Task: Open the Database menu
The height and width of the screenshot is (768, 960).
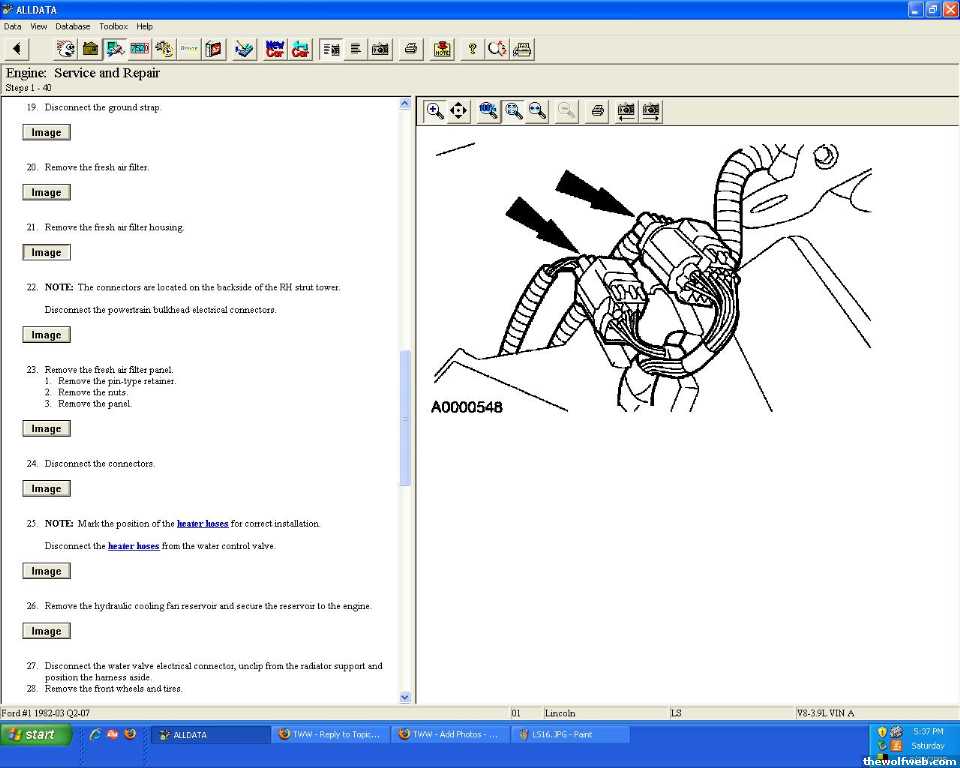Action: click(x=72, y=26)
